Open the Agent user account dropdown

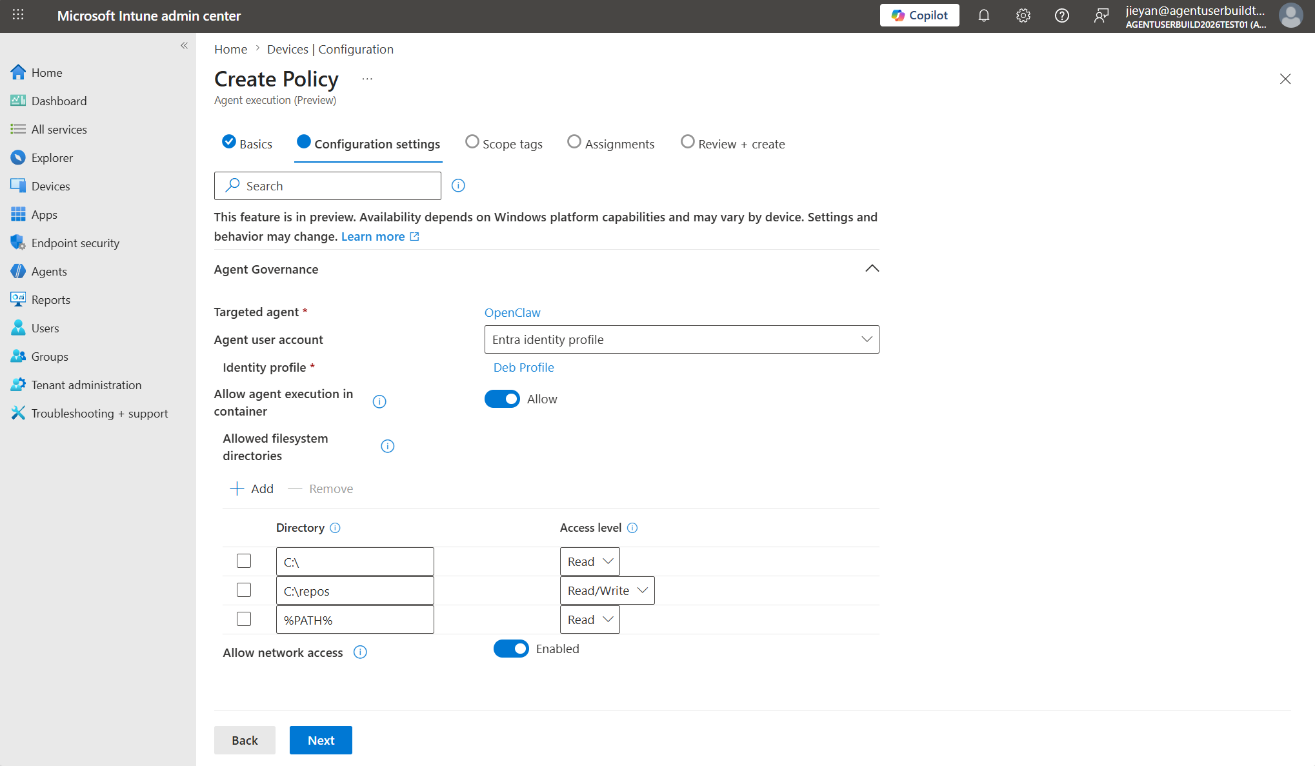682,339
